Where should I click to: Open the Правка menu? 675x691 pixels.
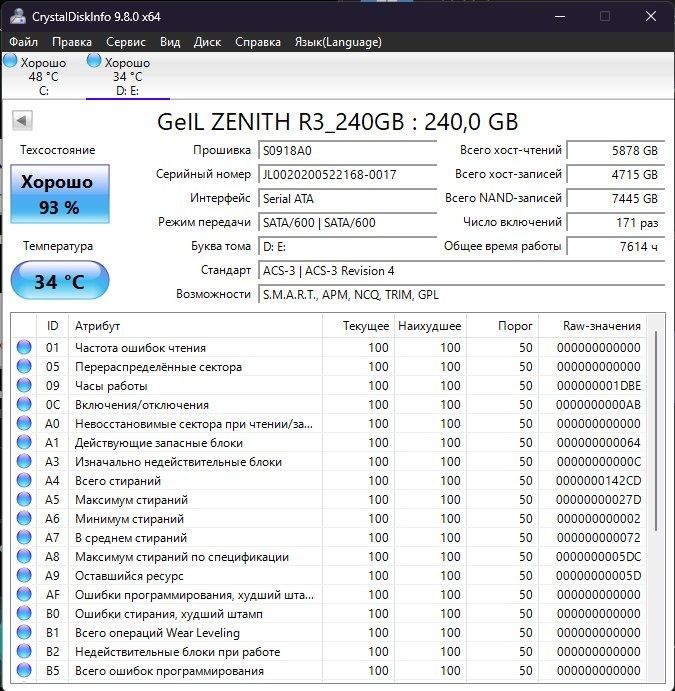[72, 42]
